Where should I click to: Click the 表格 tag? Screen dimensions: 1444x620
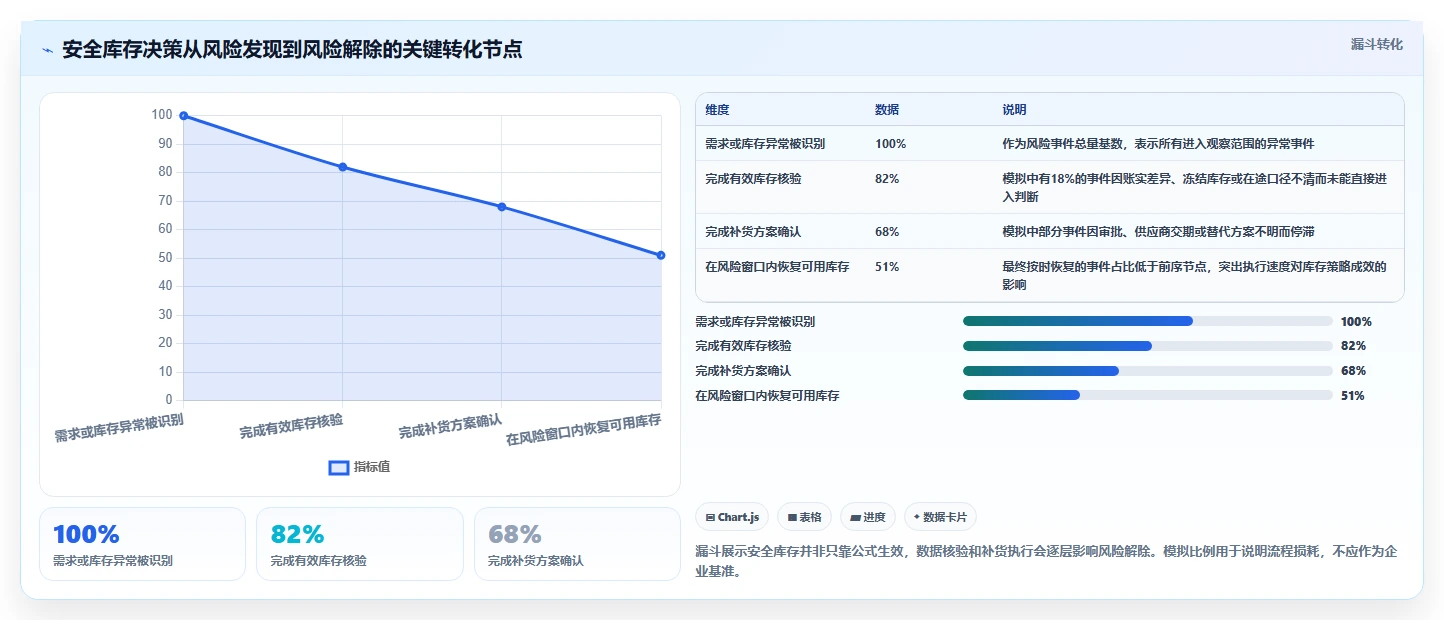pos(805,517)
